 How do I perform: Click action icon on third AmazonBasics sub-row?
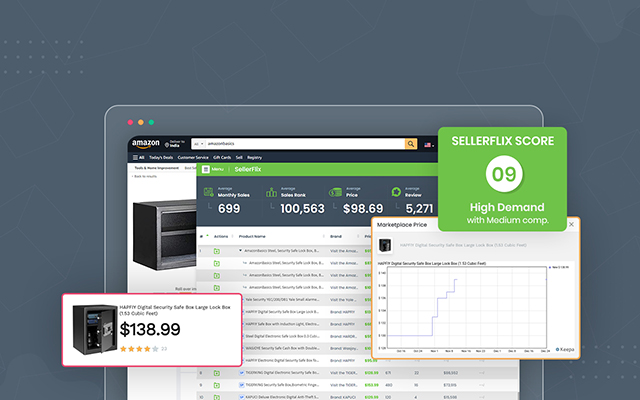217,288
